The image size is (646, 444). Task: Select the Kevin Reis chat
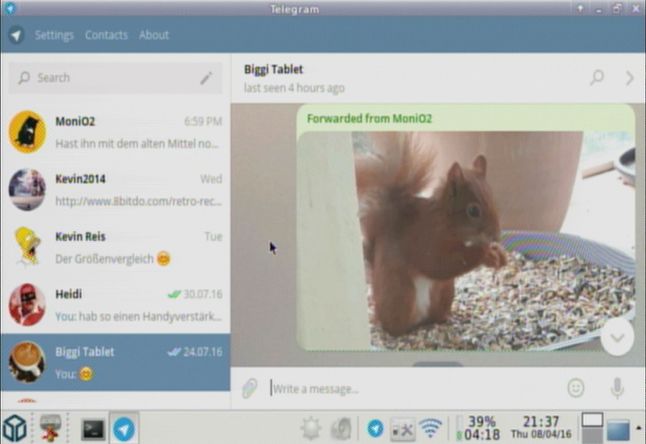pyautogui.click(x=115, y=247)
